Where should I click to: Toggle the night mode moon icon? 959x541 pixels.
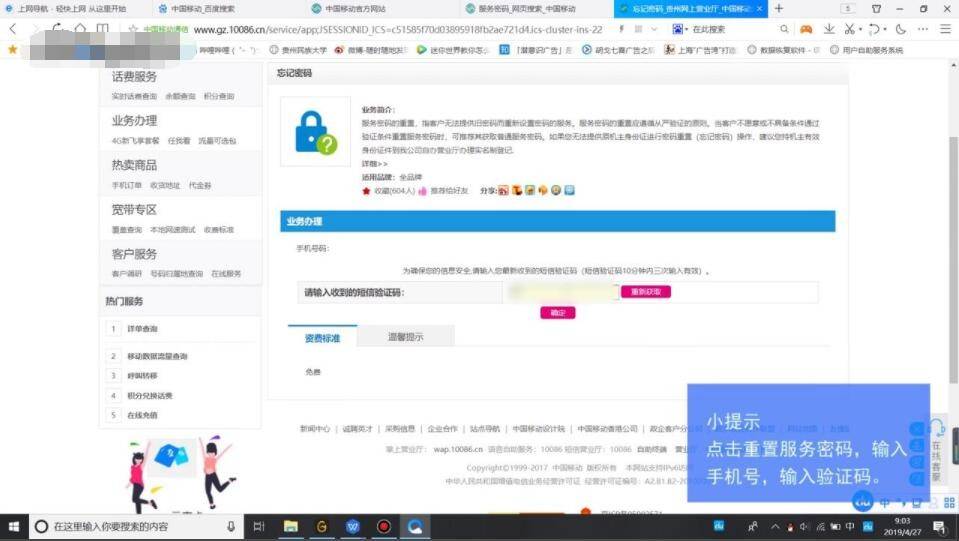(901, 29)
